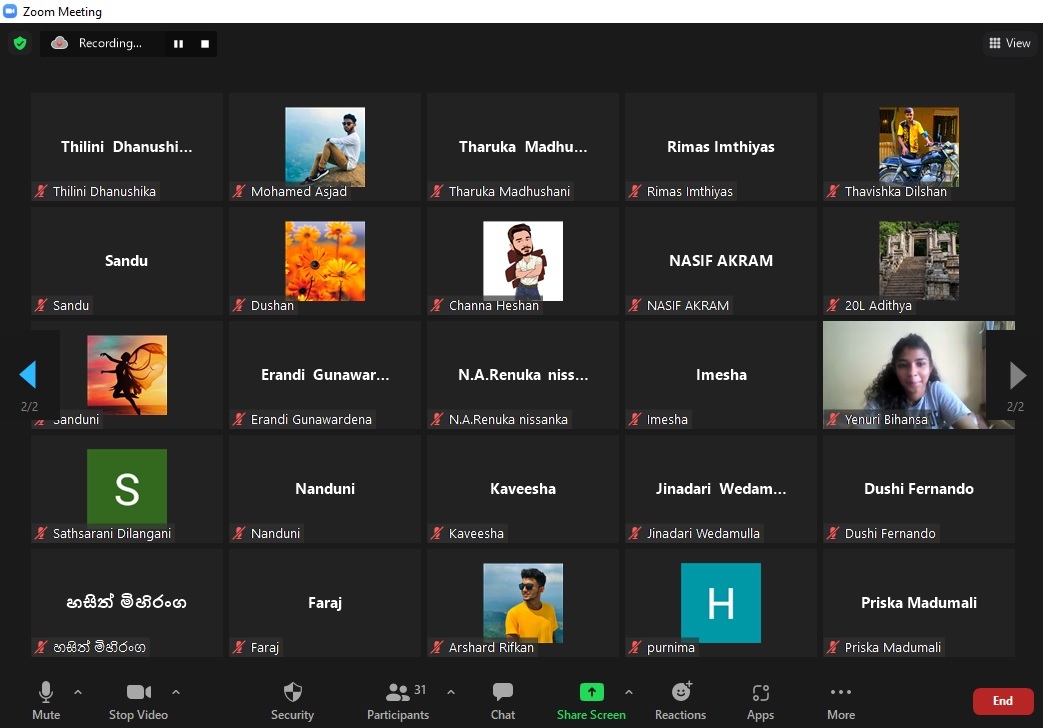Click the red End meeting button
This screenshot has height=728, width=1043.
click(x=1003, y=701)
